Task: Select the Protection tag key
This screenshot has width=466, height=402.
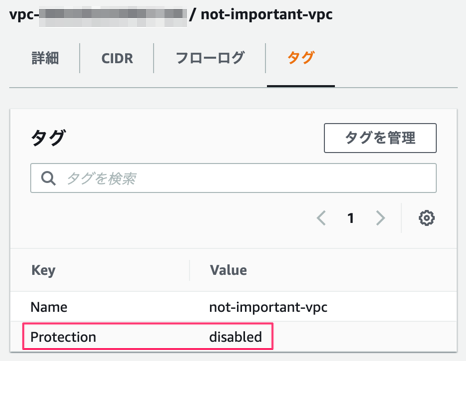Action: click(63, 337)
